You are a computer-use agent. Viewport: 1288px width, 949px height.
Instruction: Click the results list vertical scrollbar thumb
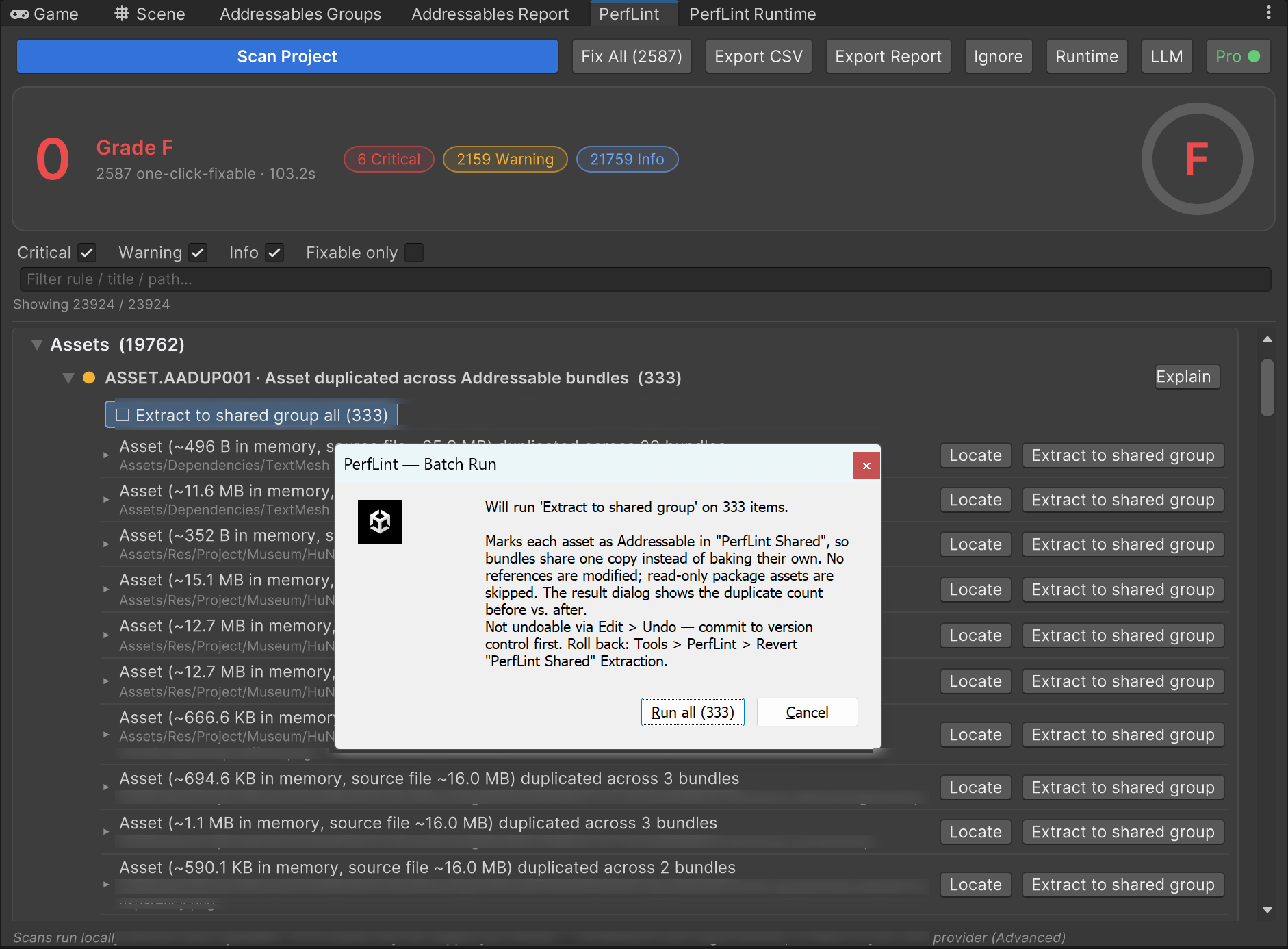(x=1267, y=387)
